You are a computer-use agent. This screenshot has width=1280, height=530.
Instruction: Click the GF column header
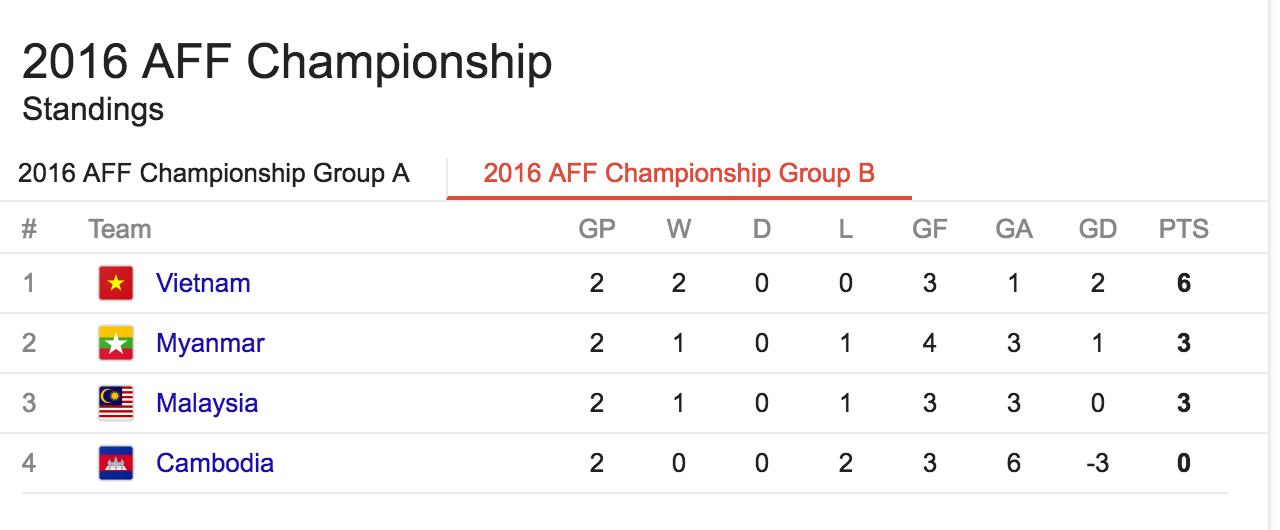(929, 229)
